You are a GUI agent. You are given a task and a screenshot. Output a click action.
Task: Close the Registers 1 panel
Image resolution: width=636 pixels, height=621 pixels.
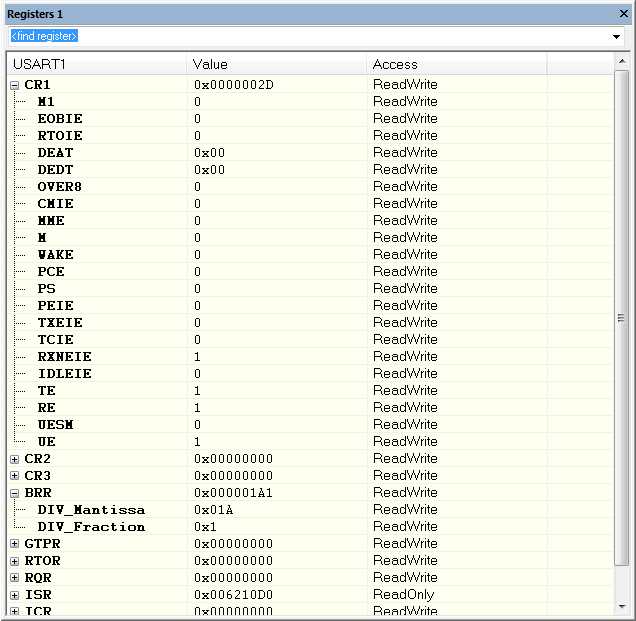[x=624, y=14]
